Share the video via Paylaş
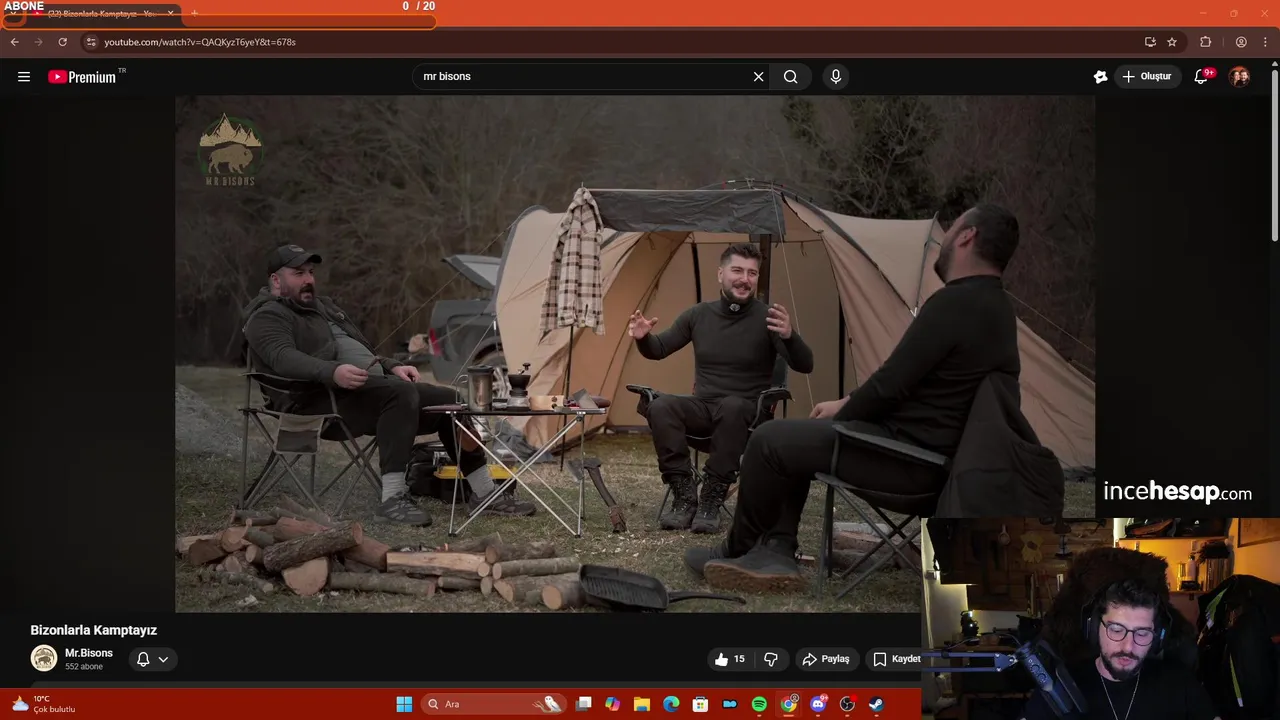Image resolution: width=1280 pixels, height=720 pixels. pos(826,659)
